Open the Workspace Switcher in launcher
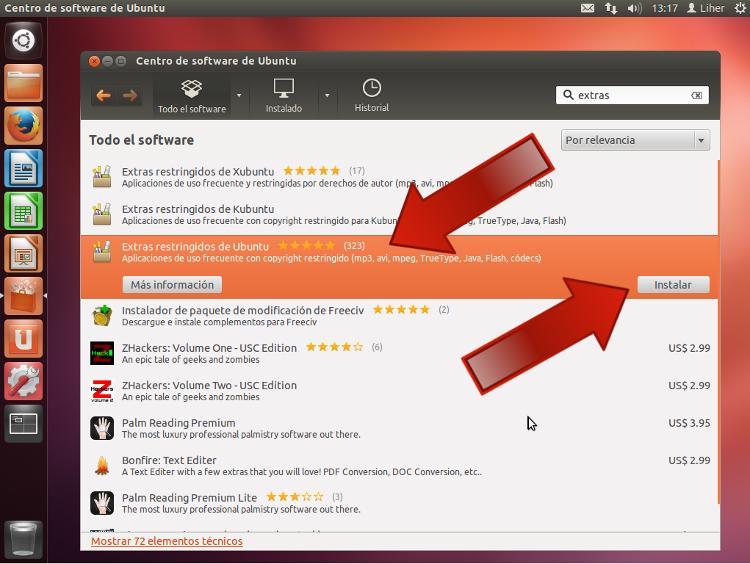Screen dimensions: 750x564 [x=23, y=424]
